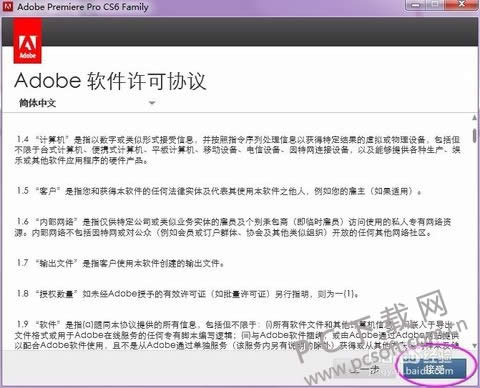The width and height of the screenshot is (480, 388).
Task: Click the 1.6 "内部网络" definition paragraph
Action: (x=233, y=227)
